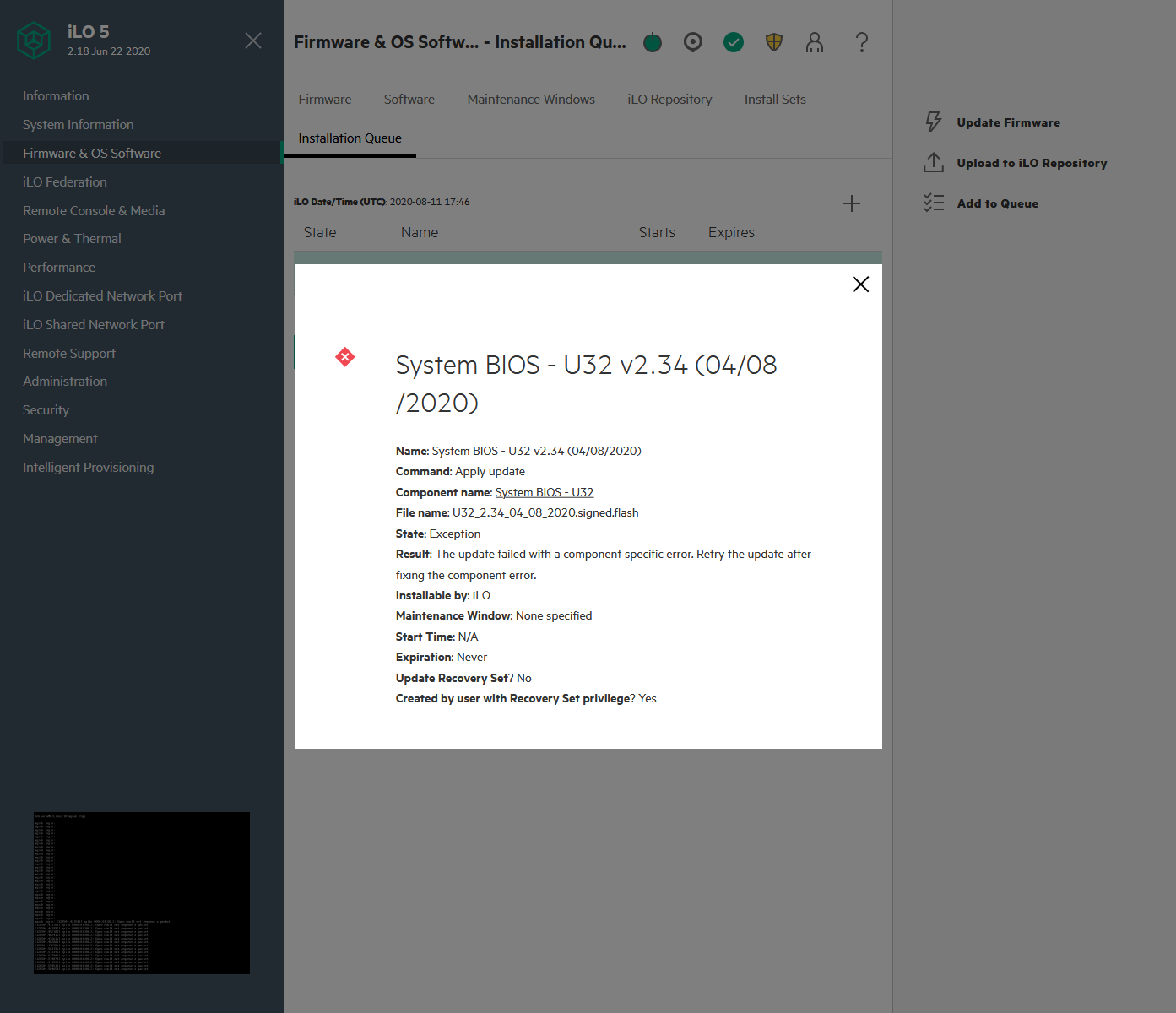Screen dimensions: 1176x1013
Task: Click the dialog title System BIOS - U32 v2.34
Action: 587,384
